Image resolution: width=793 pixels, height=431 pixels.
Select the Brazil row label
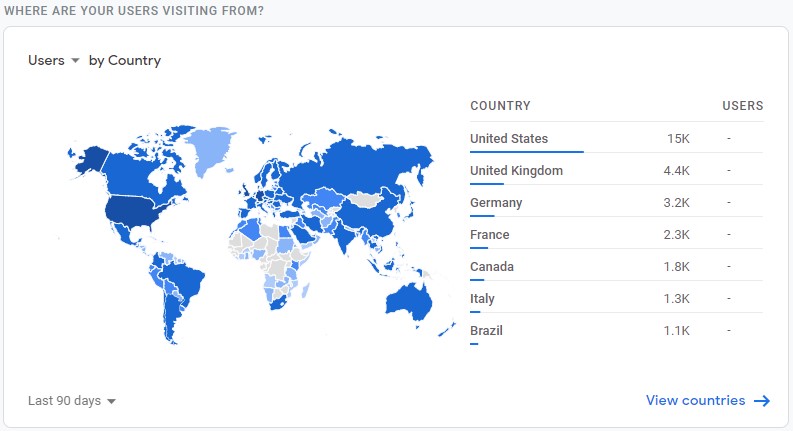(x=486, y=330)
